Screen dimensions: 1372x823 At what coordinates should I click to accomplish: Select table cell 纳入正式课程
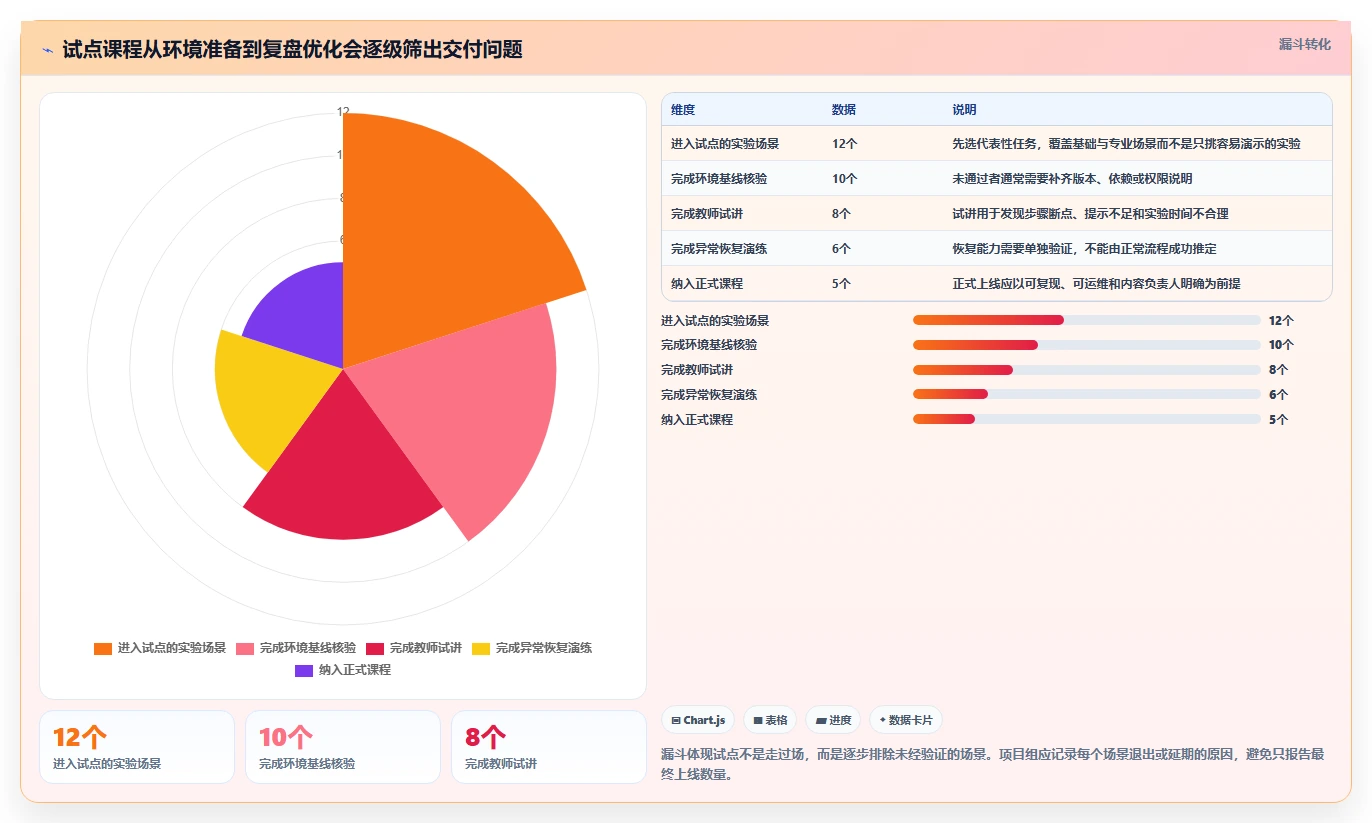(707, 284)
